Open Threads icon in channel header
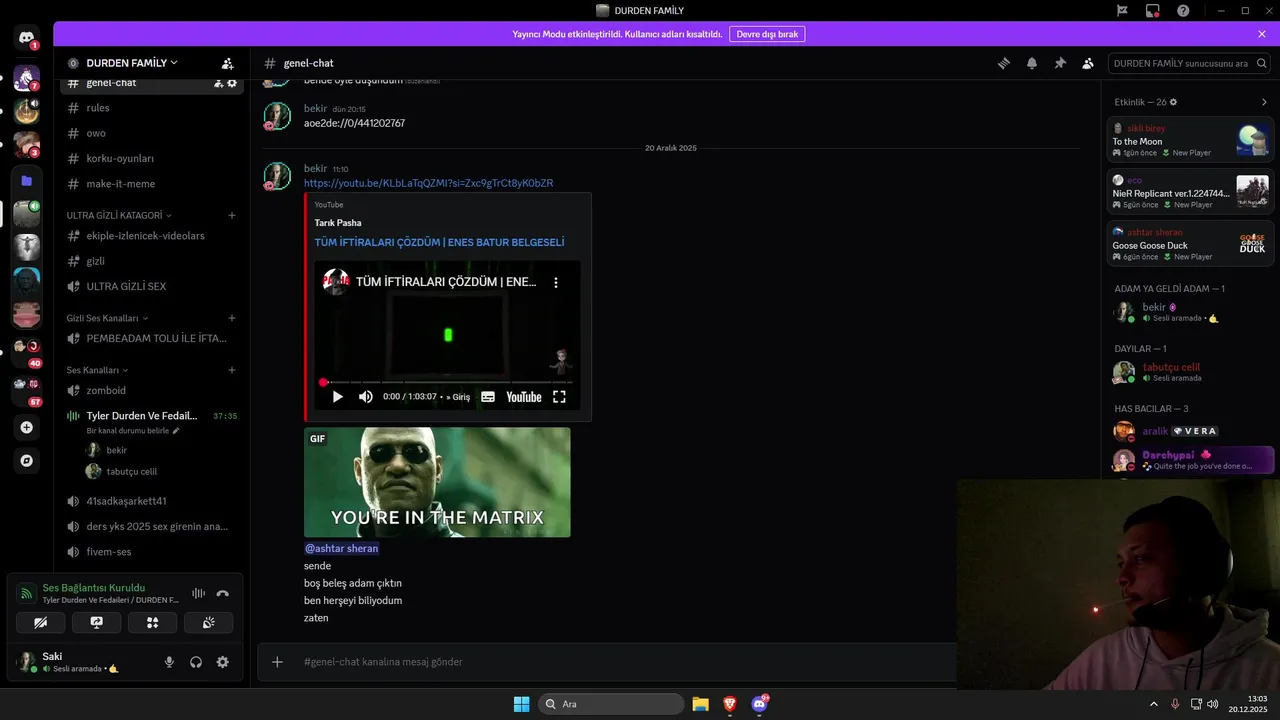1280x720 pixels. click(1004, 63)
